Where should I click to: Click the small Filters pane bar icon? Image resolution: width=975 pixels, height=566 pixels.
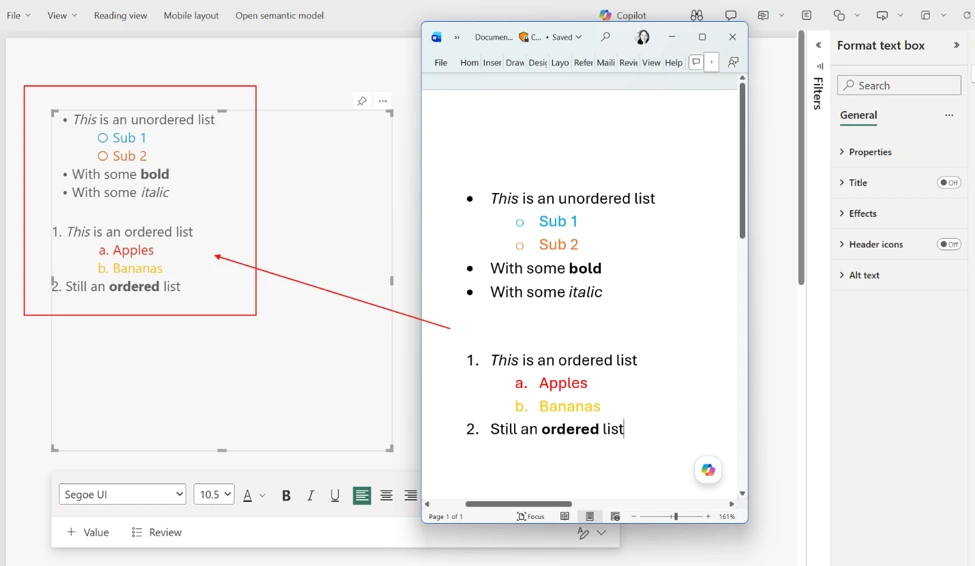[x=820, y=66]
